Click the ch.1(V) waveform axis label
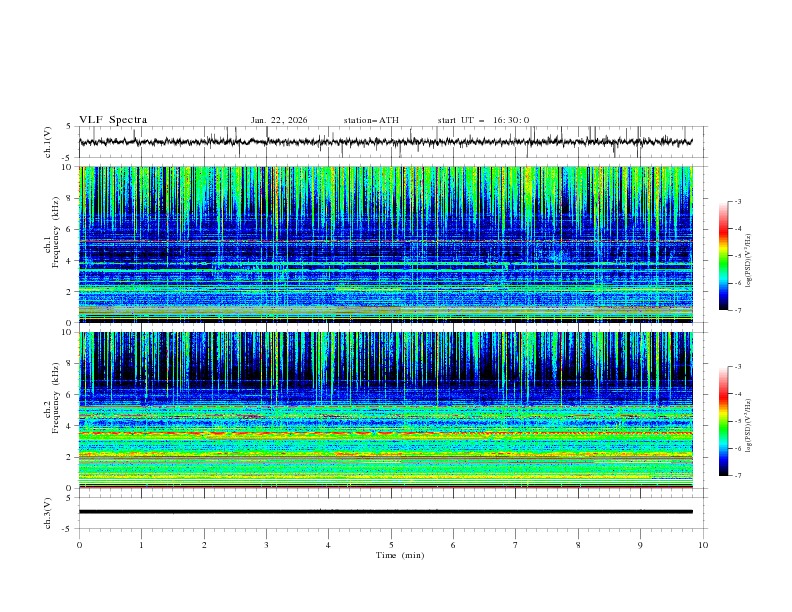 tap(47, 142)
